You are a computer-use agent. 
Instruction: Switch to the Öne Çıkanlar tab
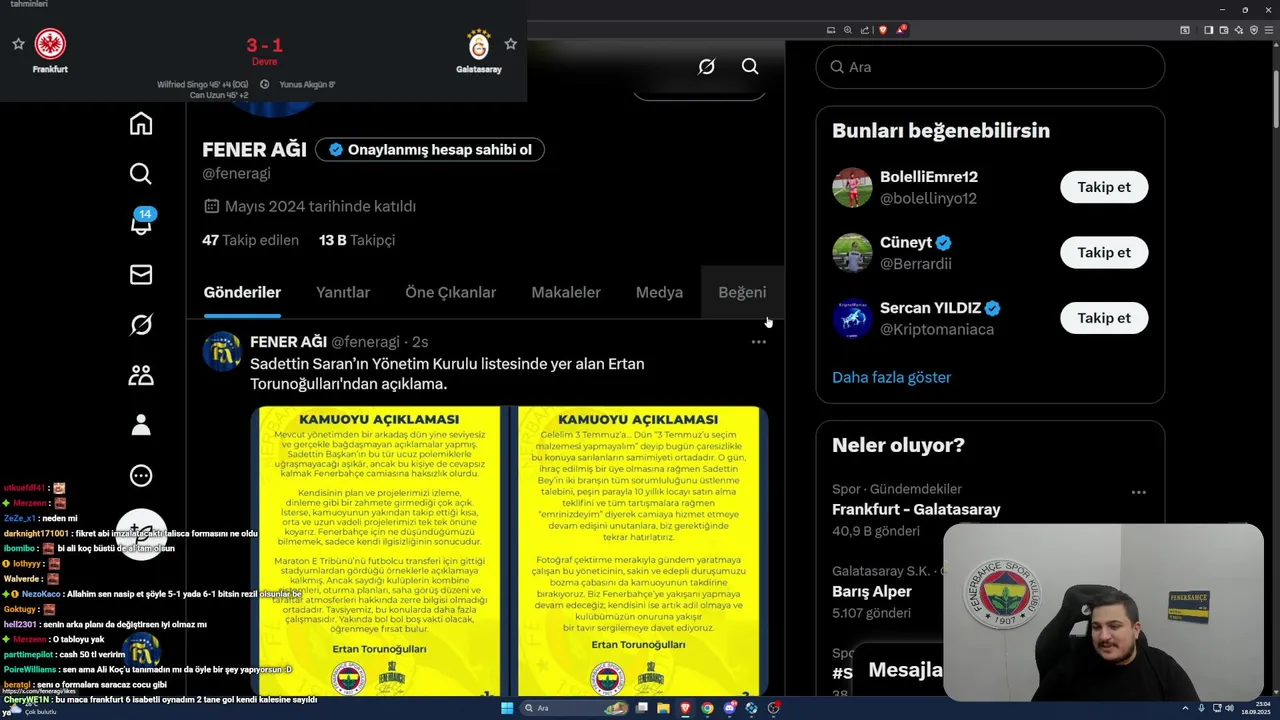(450, 293)
